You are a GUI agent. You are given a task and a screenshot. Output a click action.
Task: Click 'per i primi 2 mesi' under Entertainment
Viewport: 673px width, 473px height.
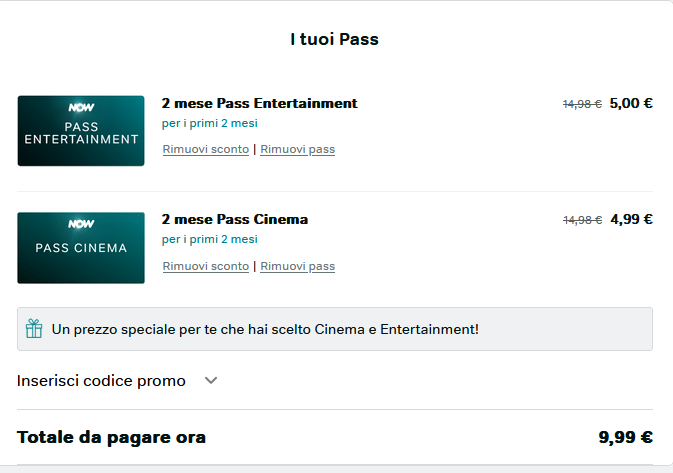pyautogui.click(x=209, y=124)
